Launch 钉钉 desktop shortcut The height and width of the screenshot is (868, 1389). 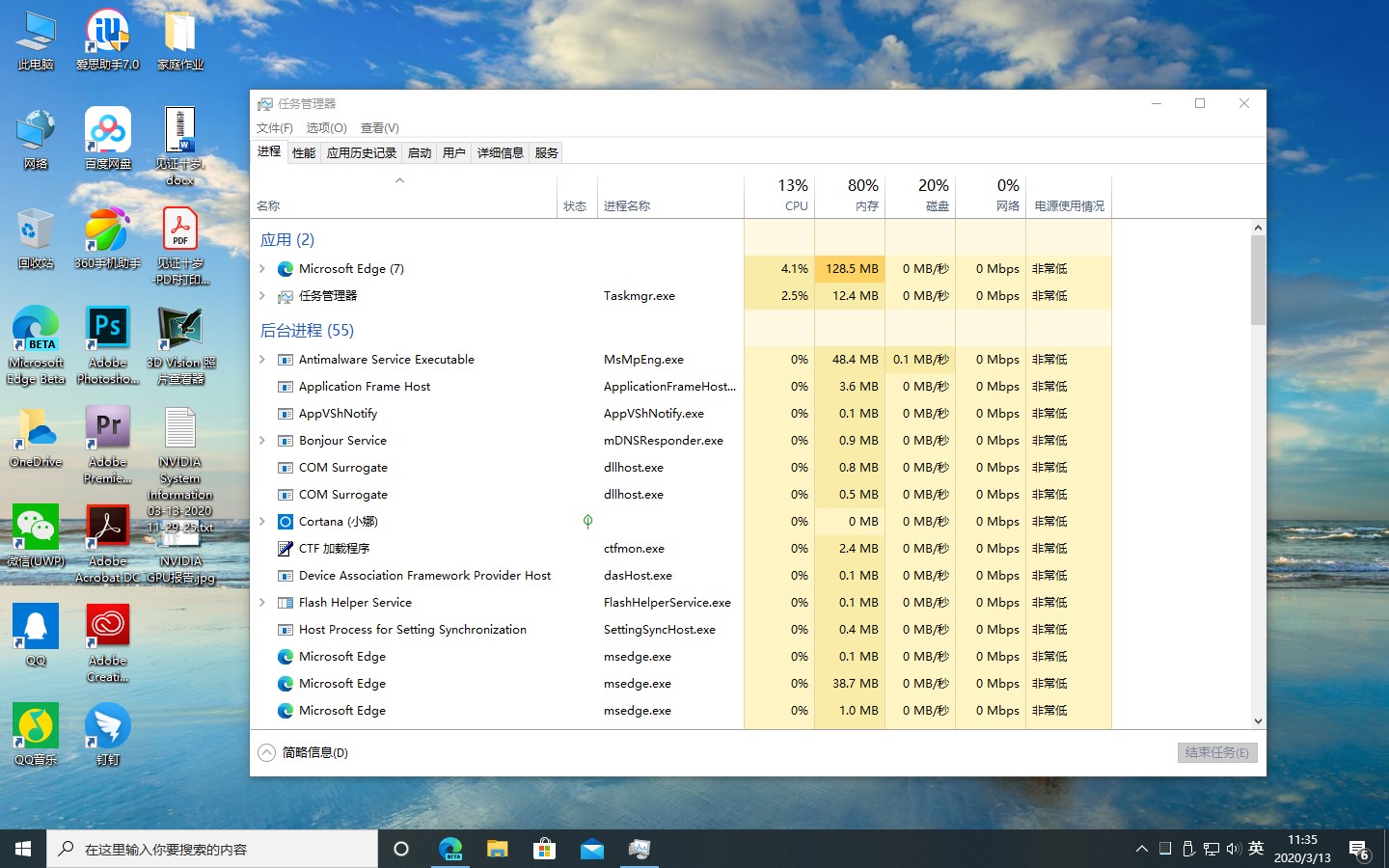click(107, 735)
